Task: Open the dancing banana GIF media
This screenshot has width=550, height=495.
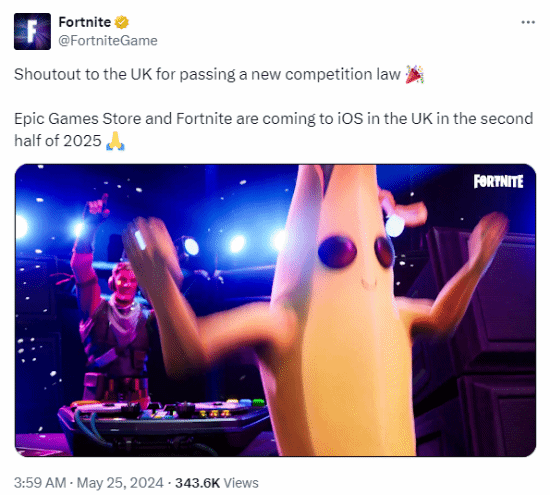Action: [275, 310]
